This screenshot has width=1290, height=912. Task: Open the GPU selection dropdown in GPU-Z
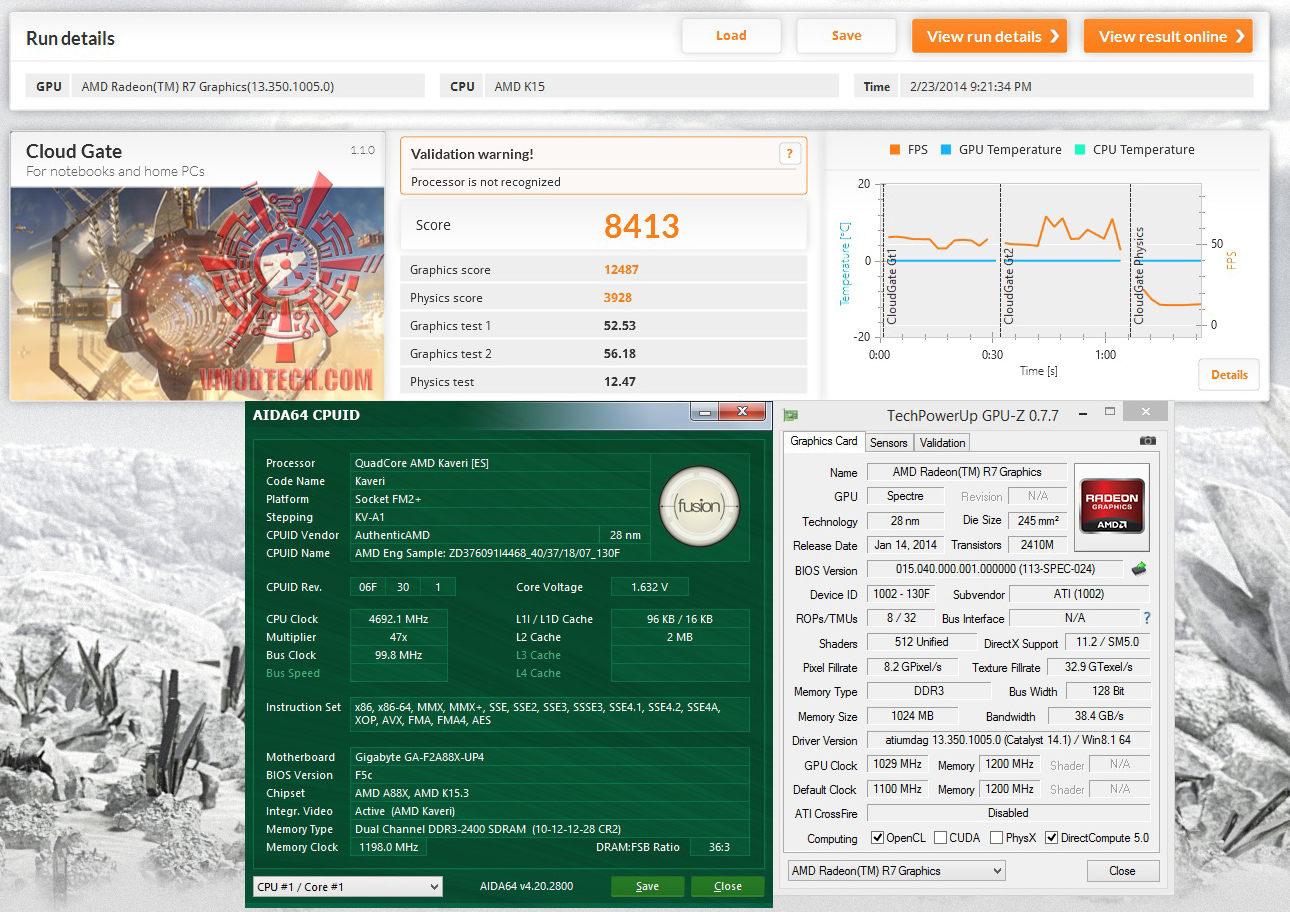coord(896,871)
